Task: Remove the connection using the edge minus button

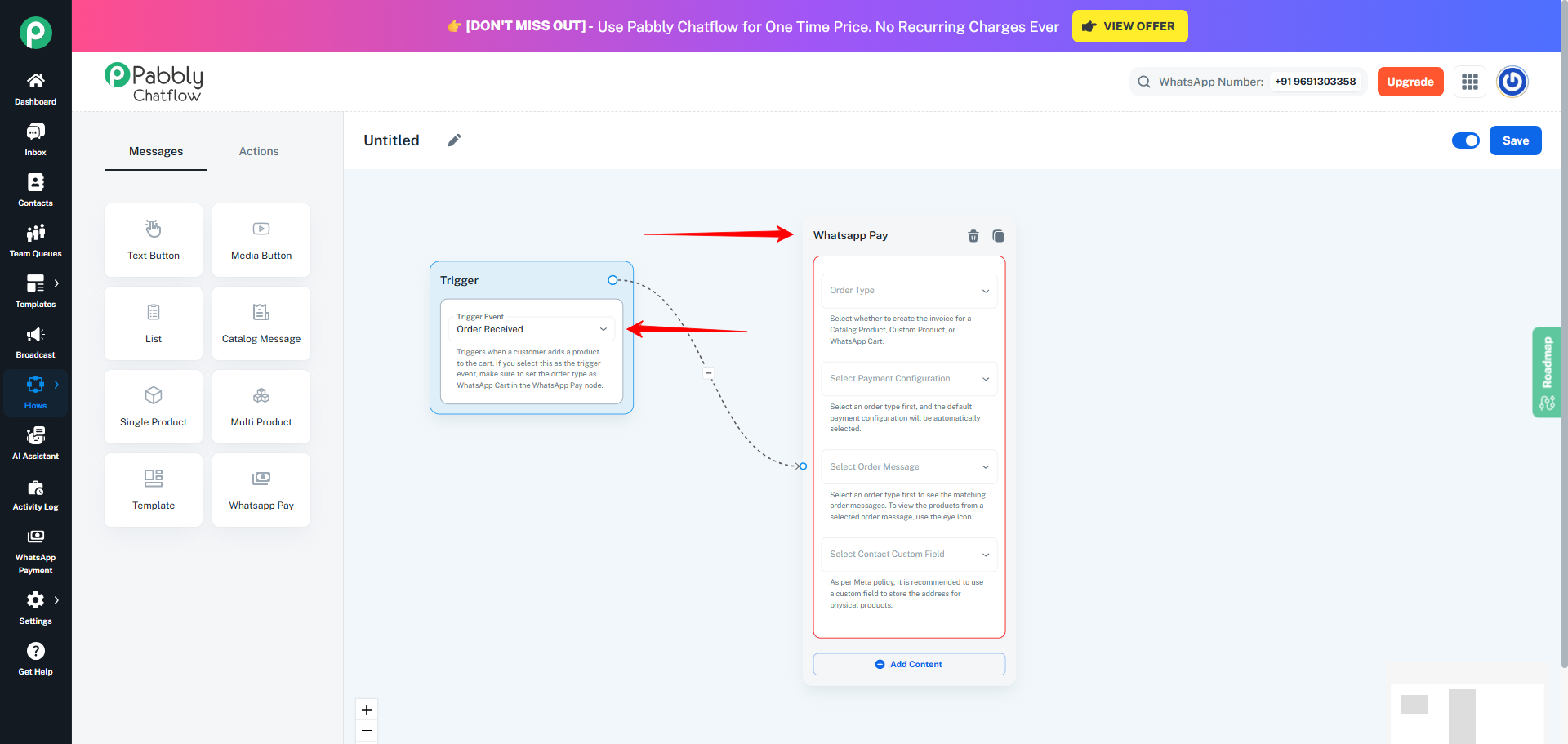Action: click(709, 373)
